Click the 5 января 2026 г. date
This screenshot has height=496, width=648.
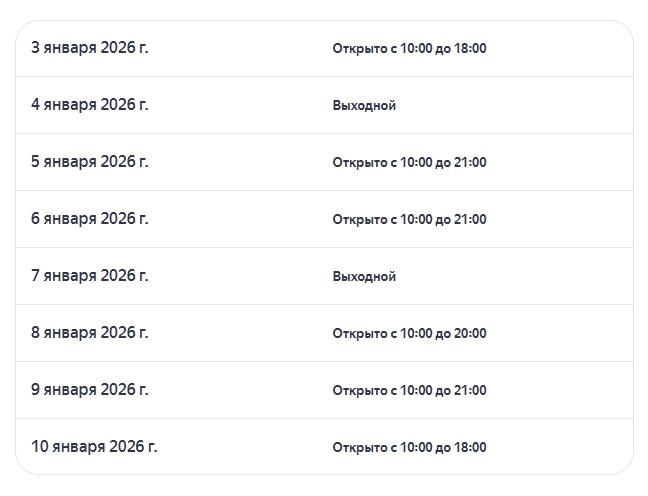click(89, 161)
